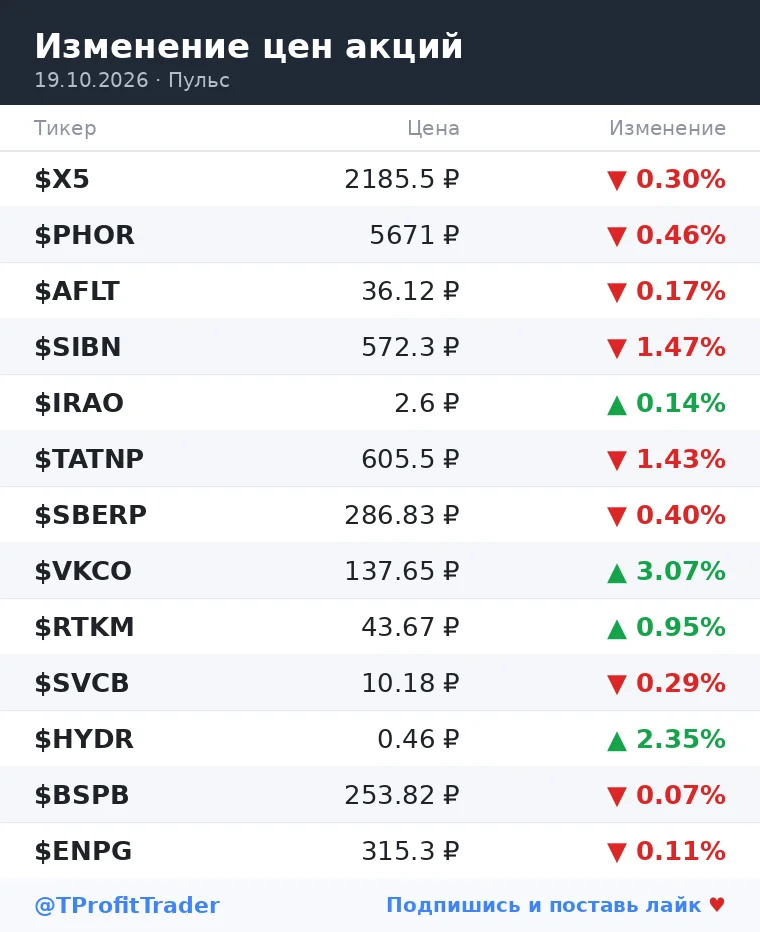760x932 pixels.
Task: Click the Тикер column header
Action: [65, 128]
